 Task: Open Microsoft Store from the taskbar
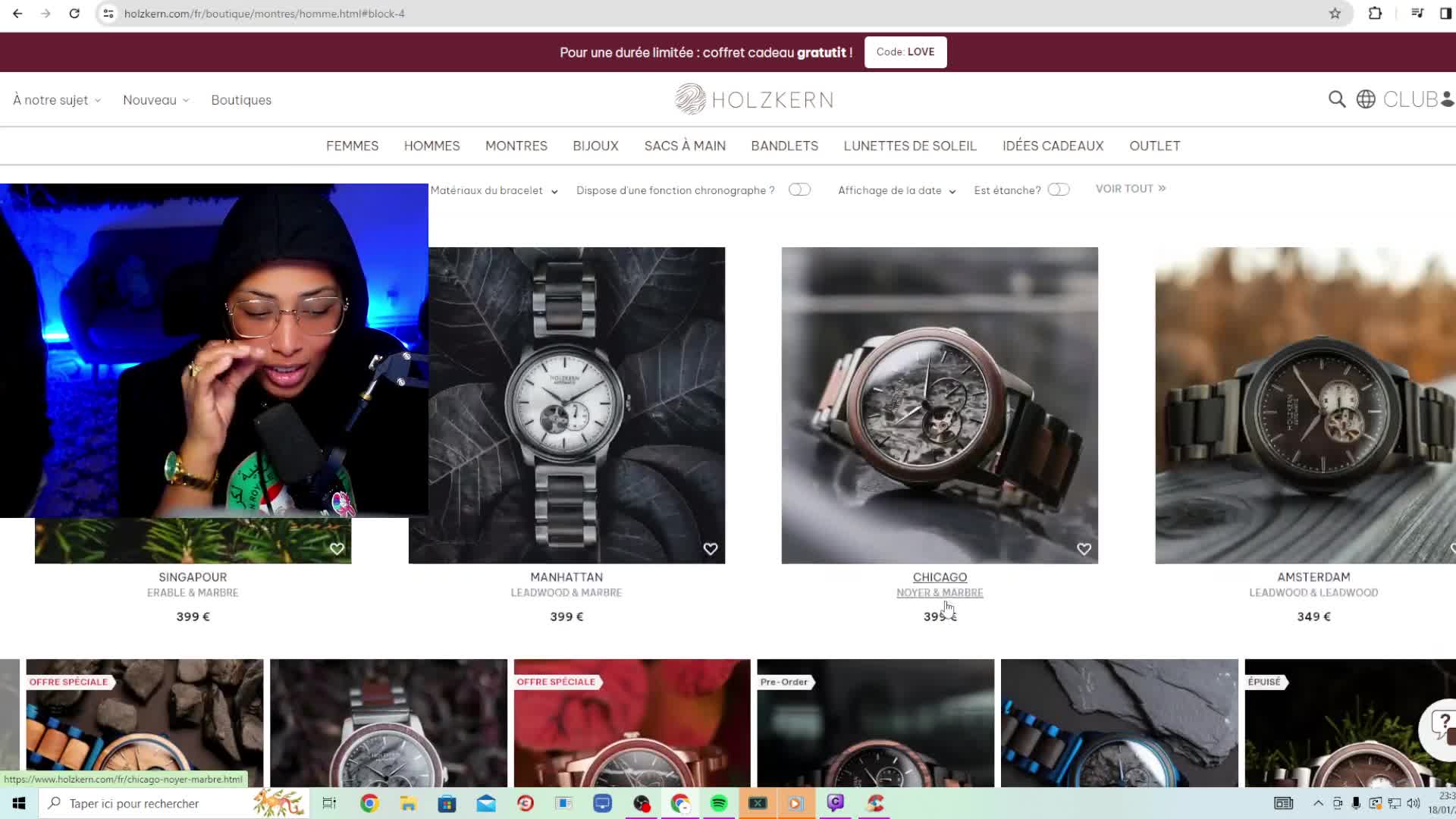click(x=447, y=803)
